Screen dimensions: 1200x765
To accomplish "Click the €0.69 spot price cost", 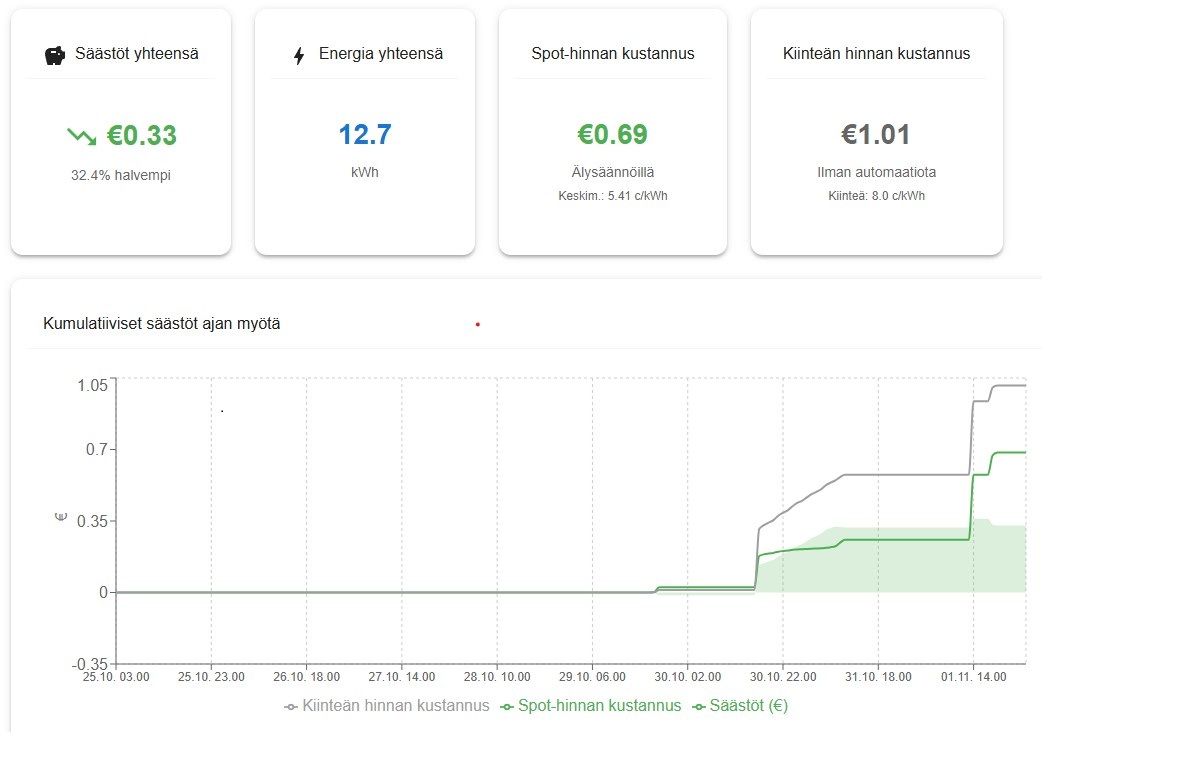I will click(612, 135).
